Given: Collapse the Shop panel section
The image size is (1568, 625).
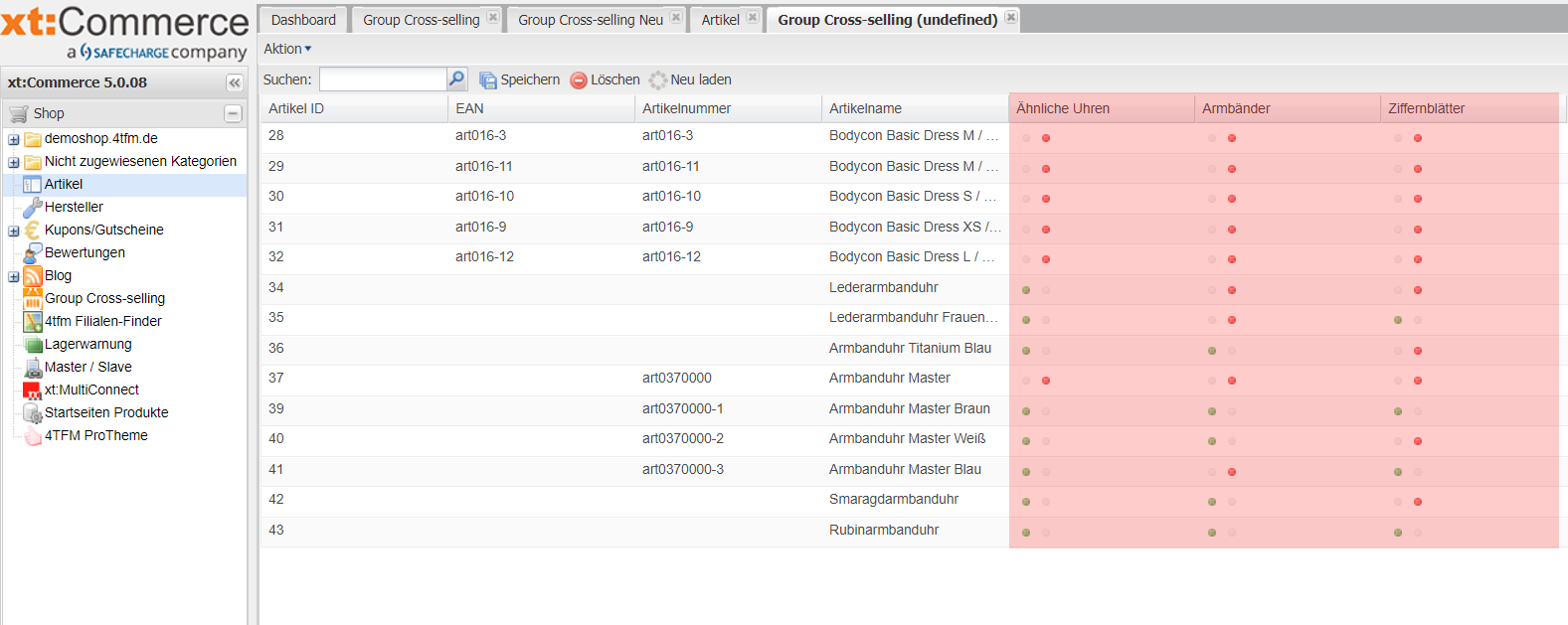Looking at the screenshot, I should click(233, 113).
